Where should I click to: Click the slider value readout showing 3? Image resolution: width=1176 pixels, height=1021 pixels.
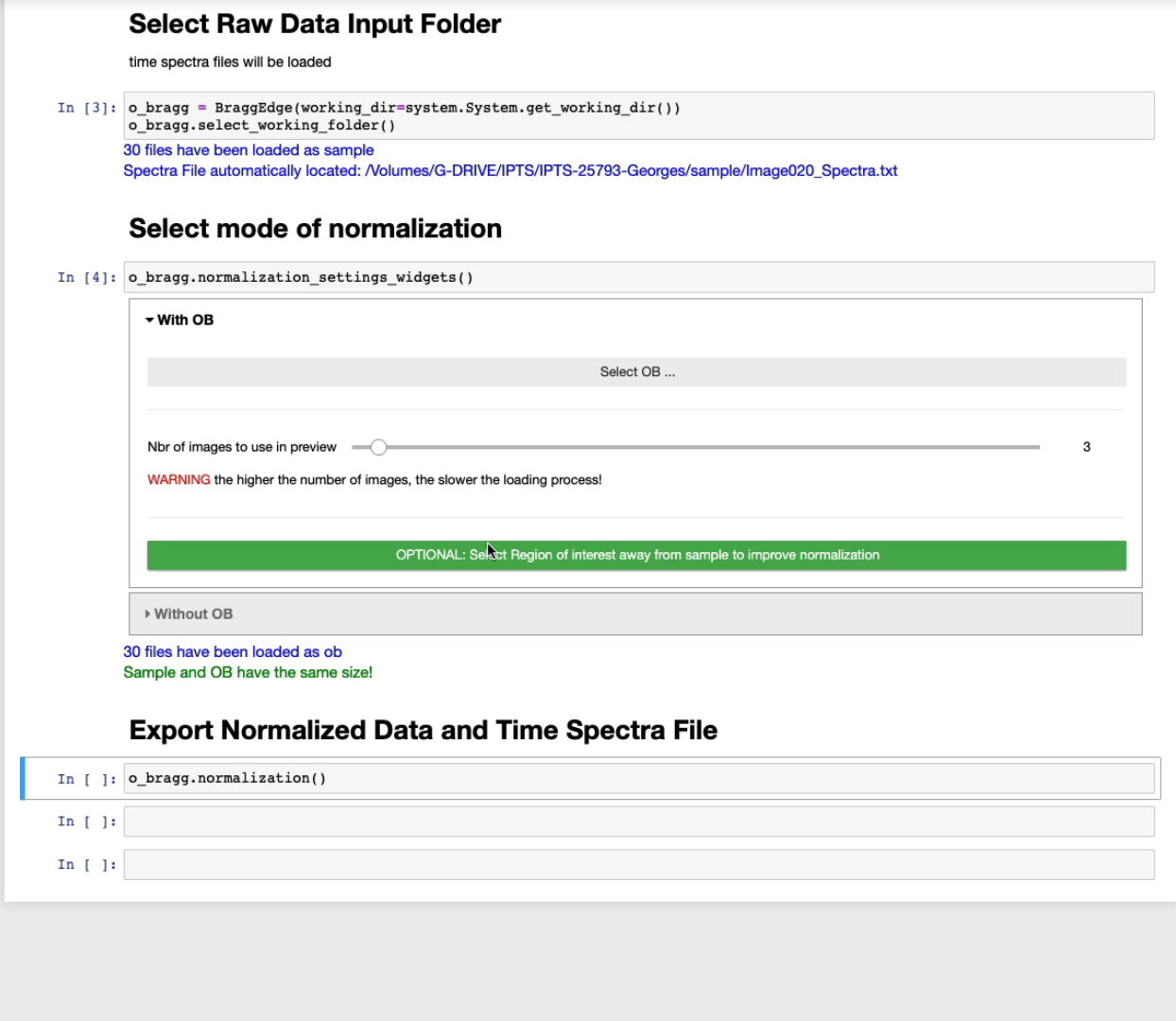point(1086,447)
